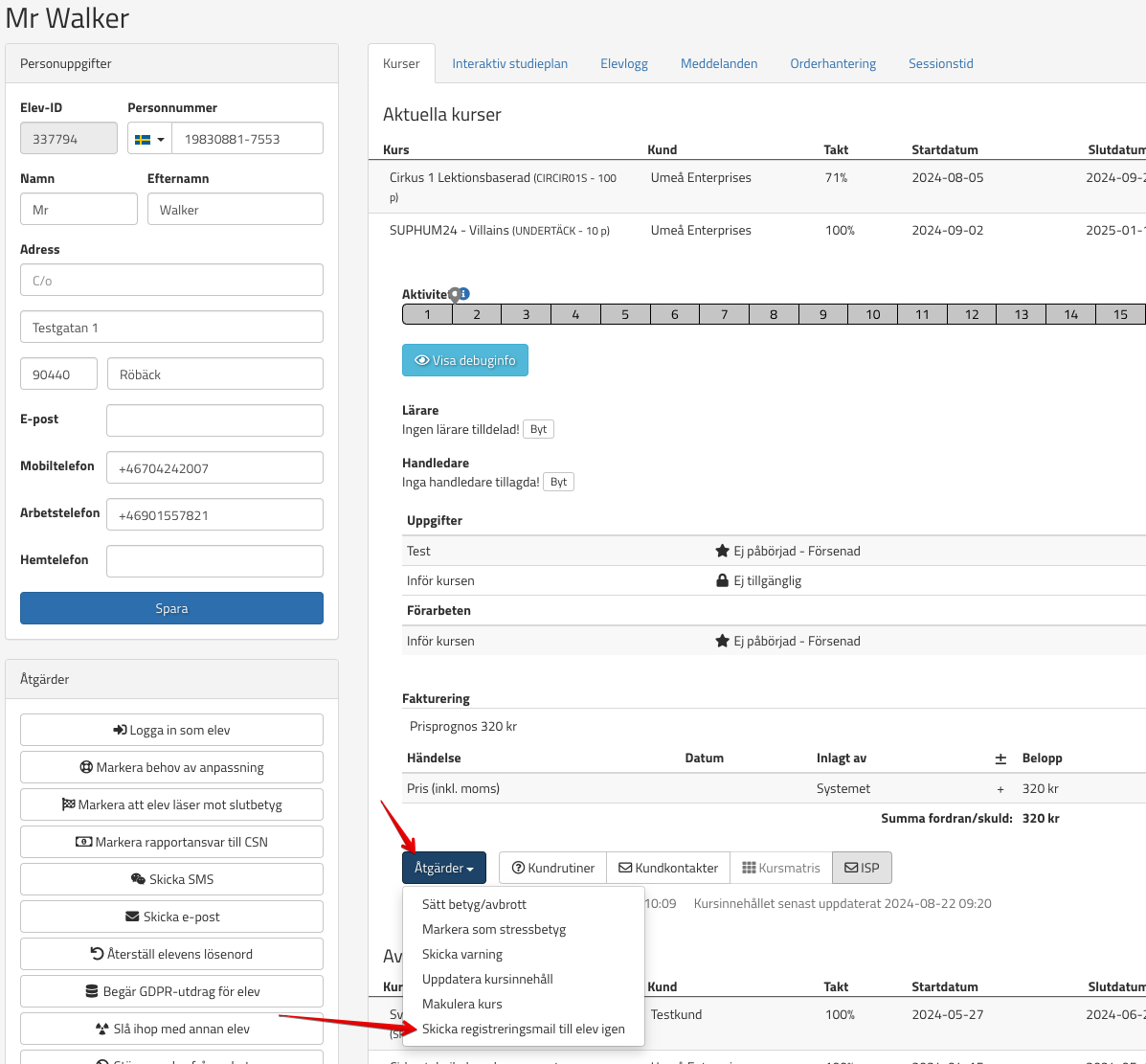Image resolution: width=1146 pixels, height=1064 pixels.
Task: Click Markera behov av anpassning button
Action: 171,767
